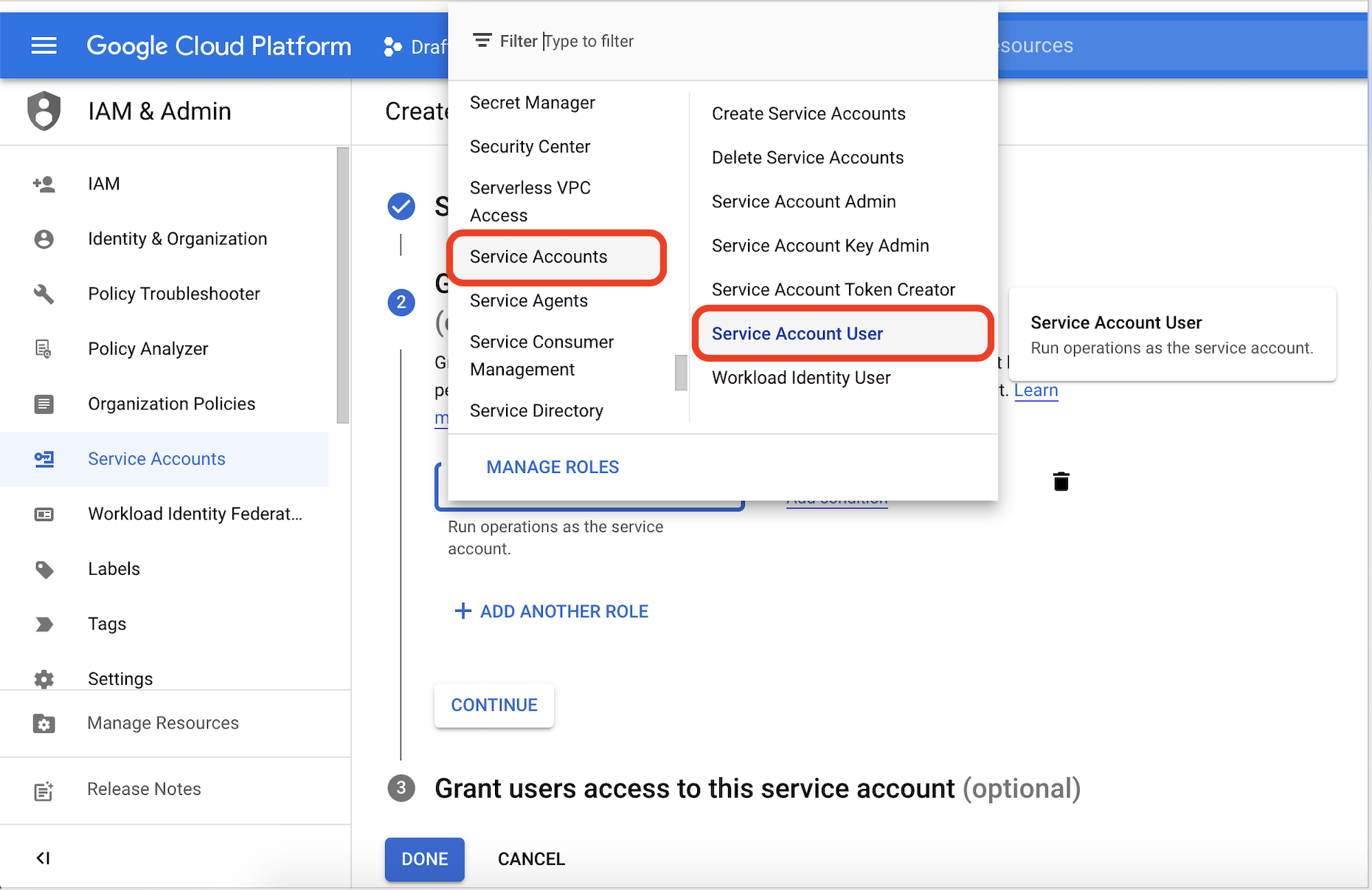Image resolution: width=1372 pixels, height=890 pixels.
Task: Click the IAM add-person icon
Action: click(44, 184)
